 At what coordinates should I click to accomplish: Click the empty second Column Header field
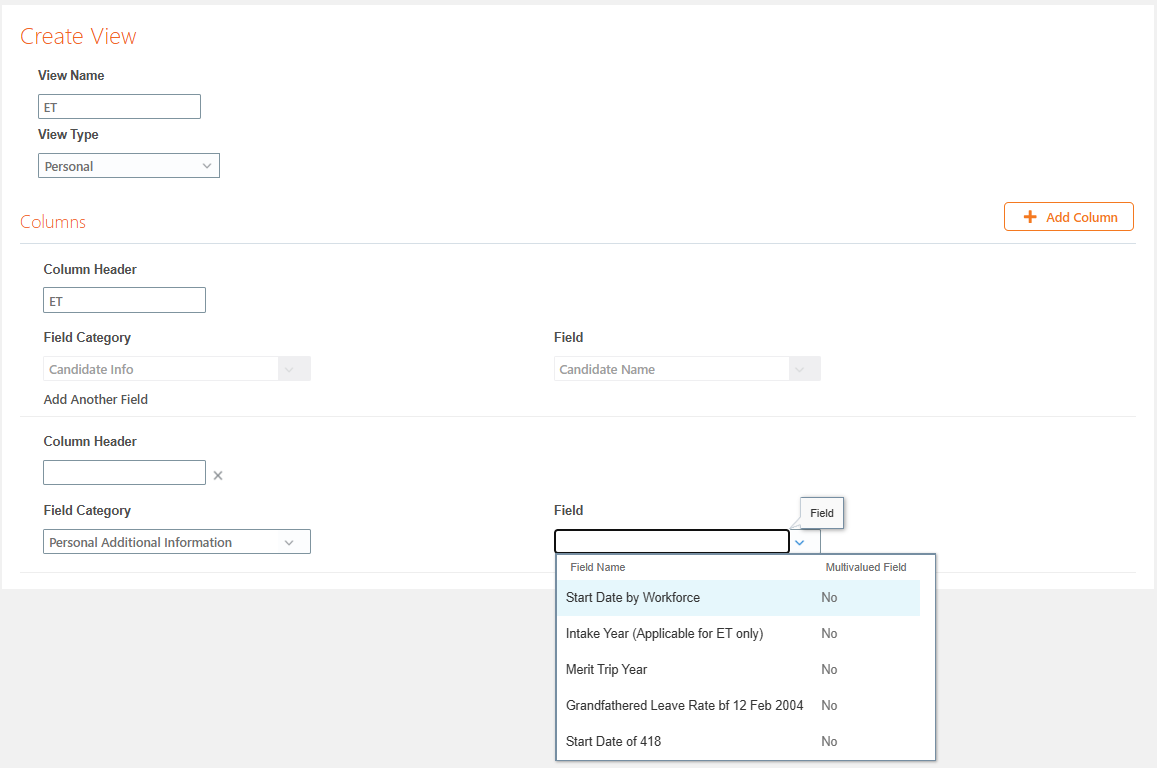124,472
